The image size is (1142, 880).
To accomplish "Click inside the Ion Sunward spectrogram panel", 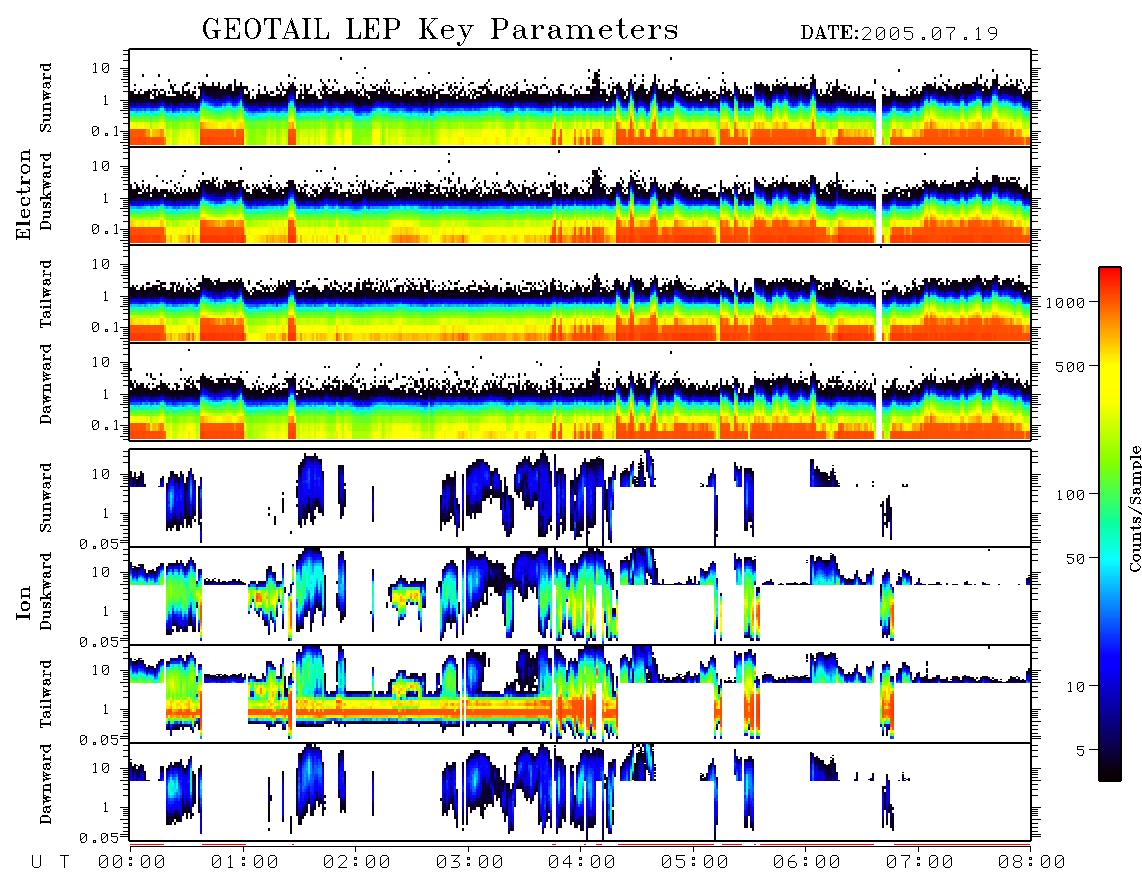I will point(580,498).
